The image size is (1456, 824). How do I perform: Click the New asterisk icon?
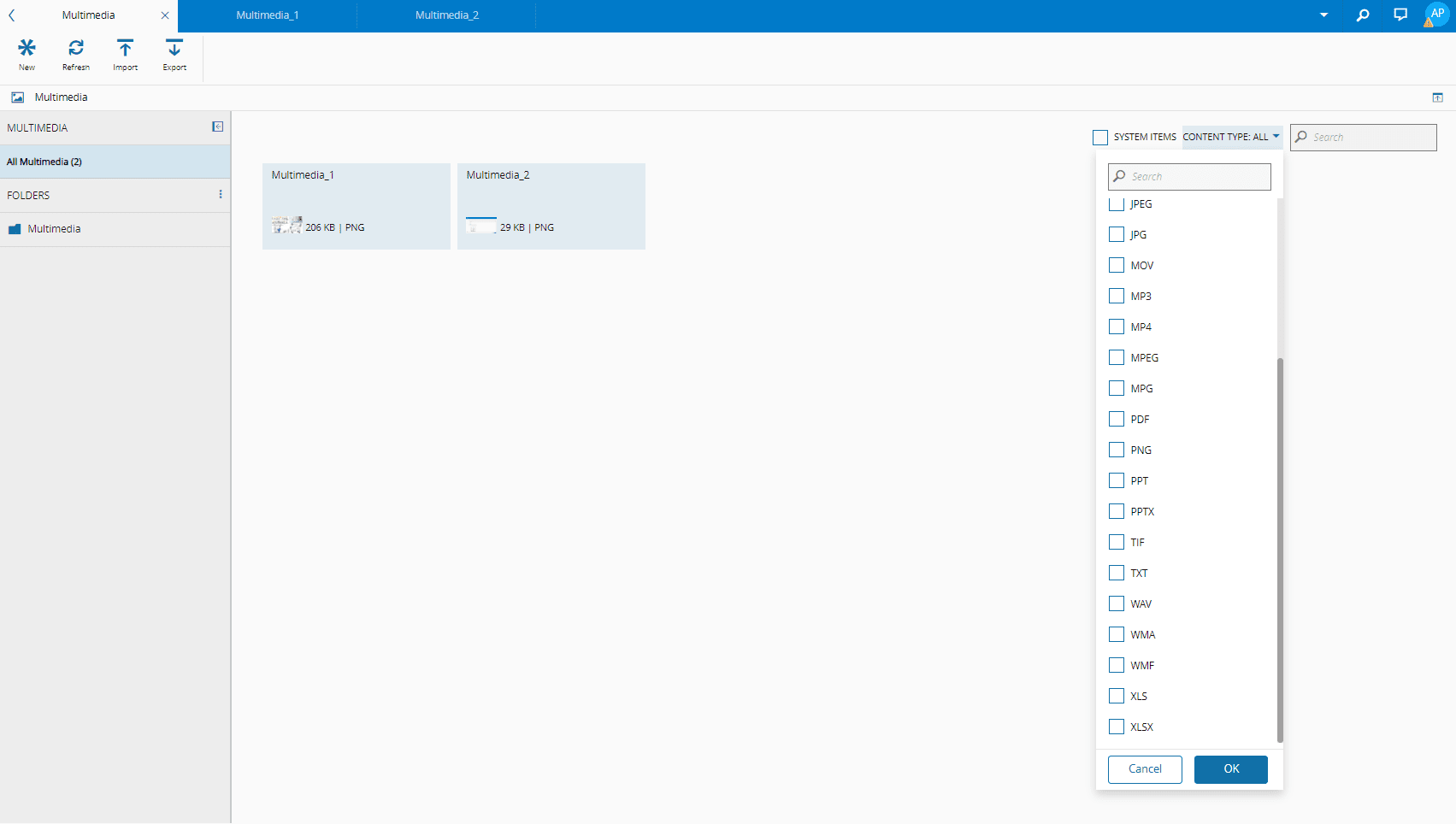click(27, 48)
